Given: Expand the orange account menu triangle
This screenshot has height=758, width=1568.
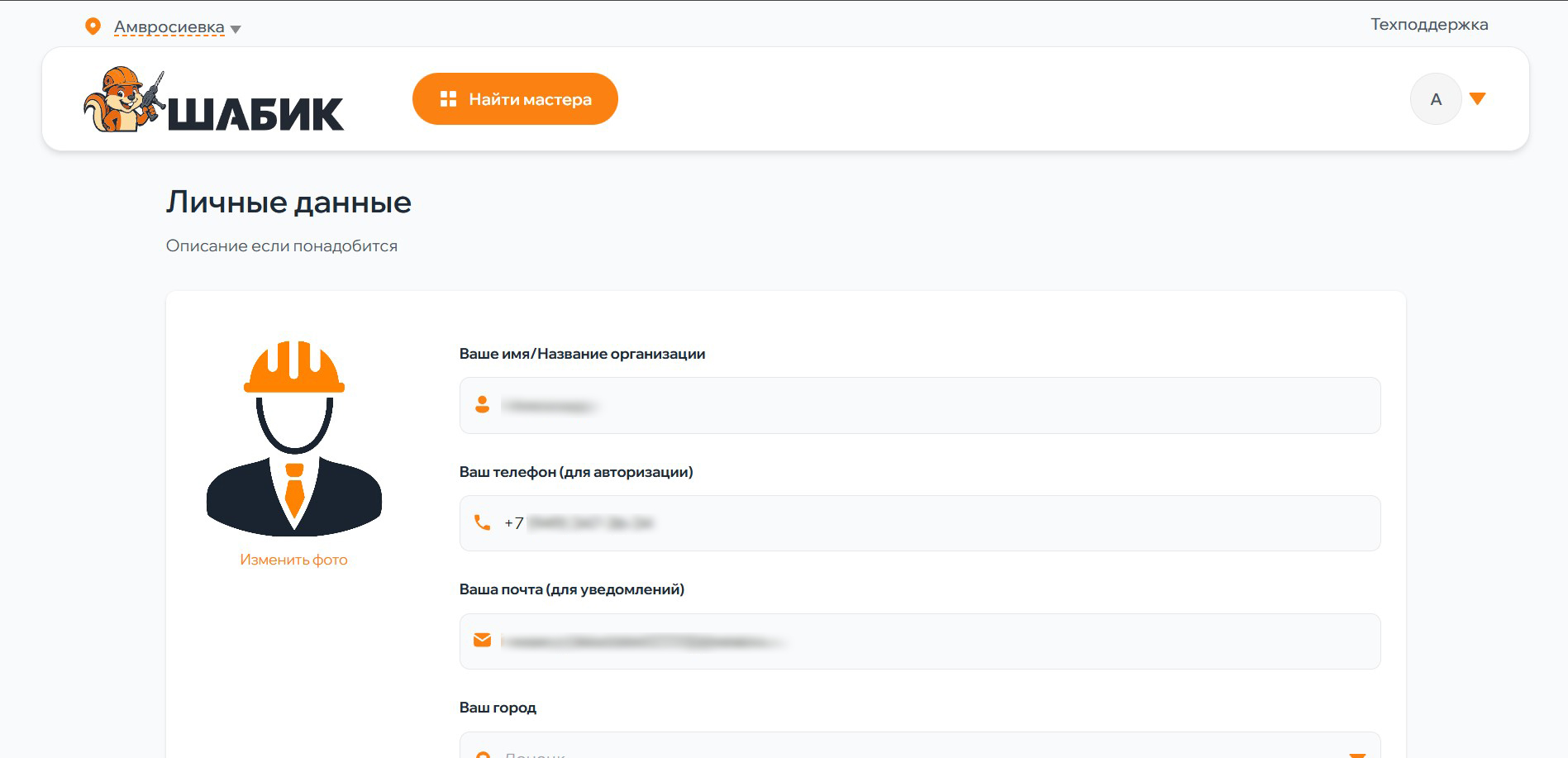Looking at the screenshot, I should [1477, 99].
